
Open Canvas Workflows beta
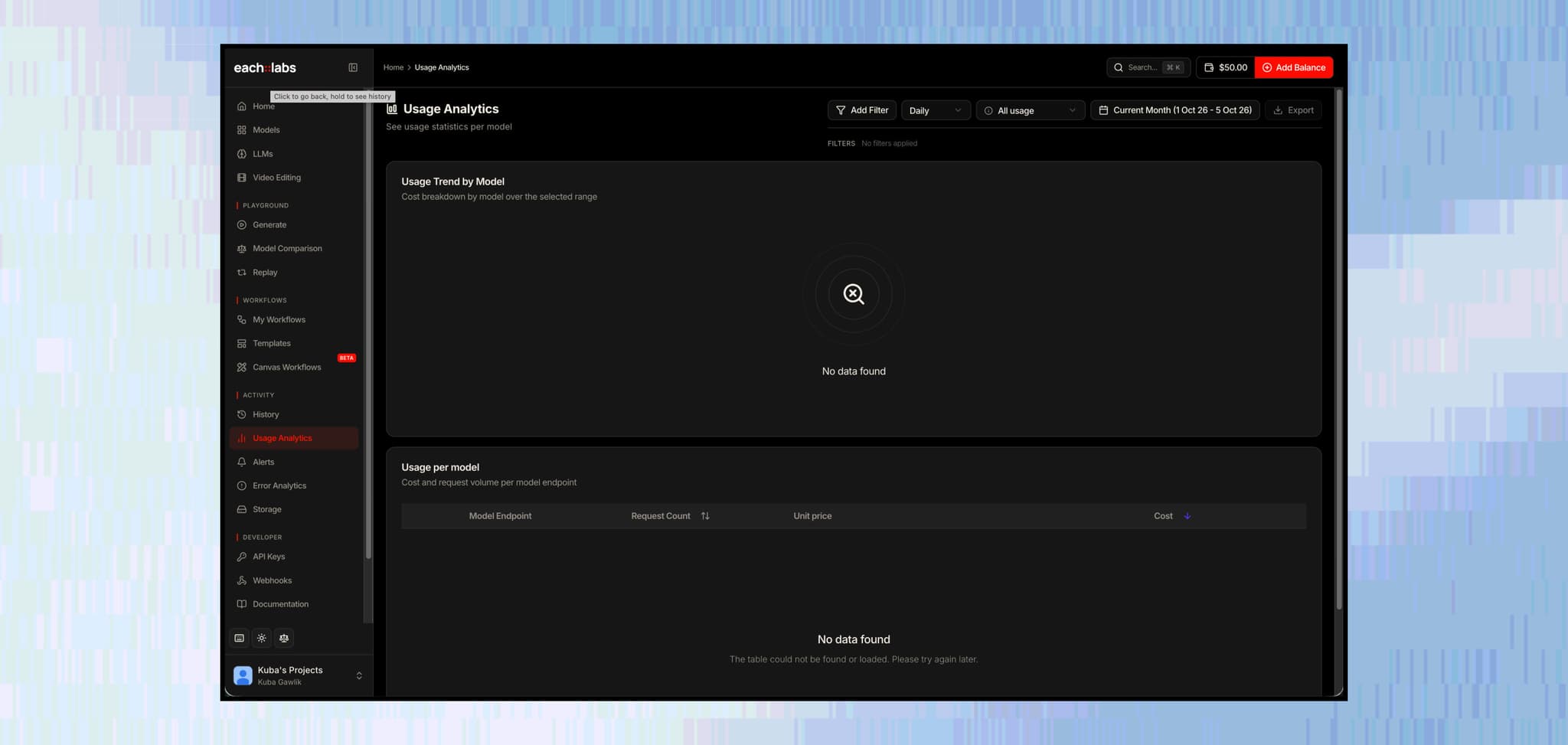click(294, 368)
